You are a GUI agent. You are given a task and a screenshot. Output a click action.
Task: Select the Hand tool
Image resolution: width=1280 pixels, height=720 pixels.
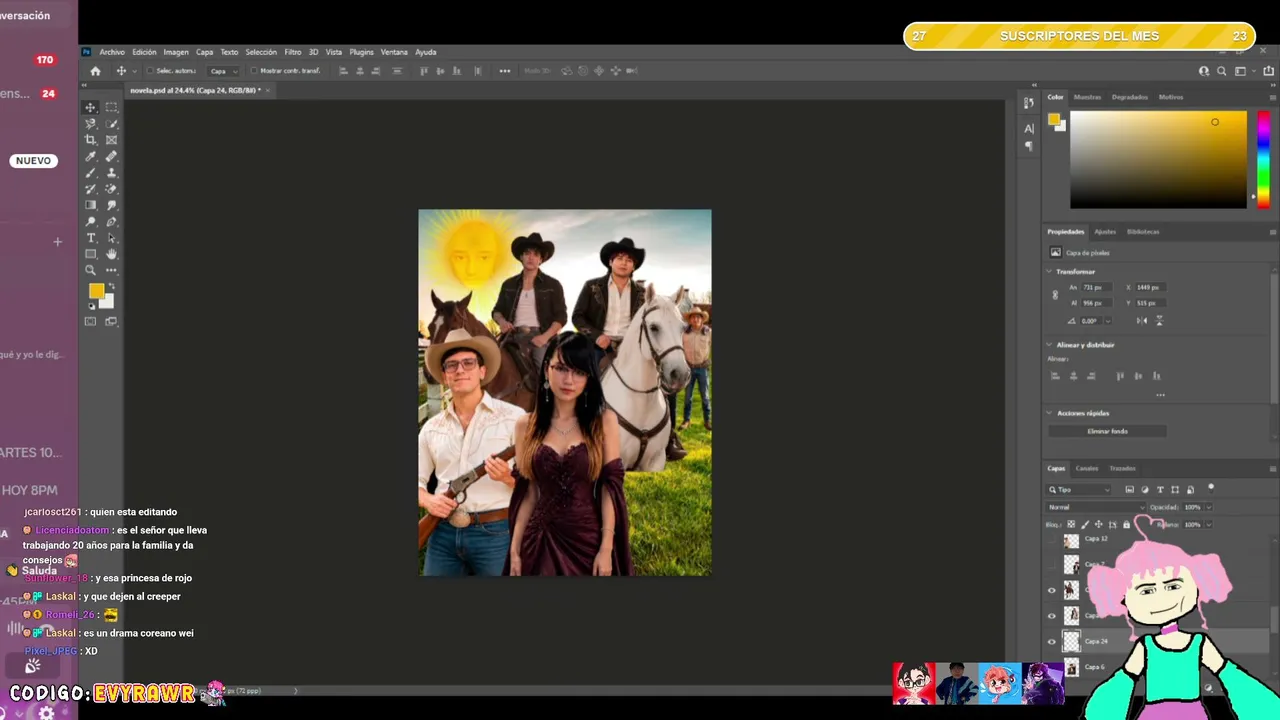coord(111,254)
